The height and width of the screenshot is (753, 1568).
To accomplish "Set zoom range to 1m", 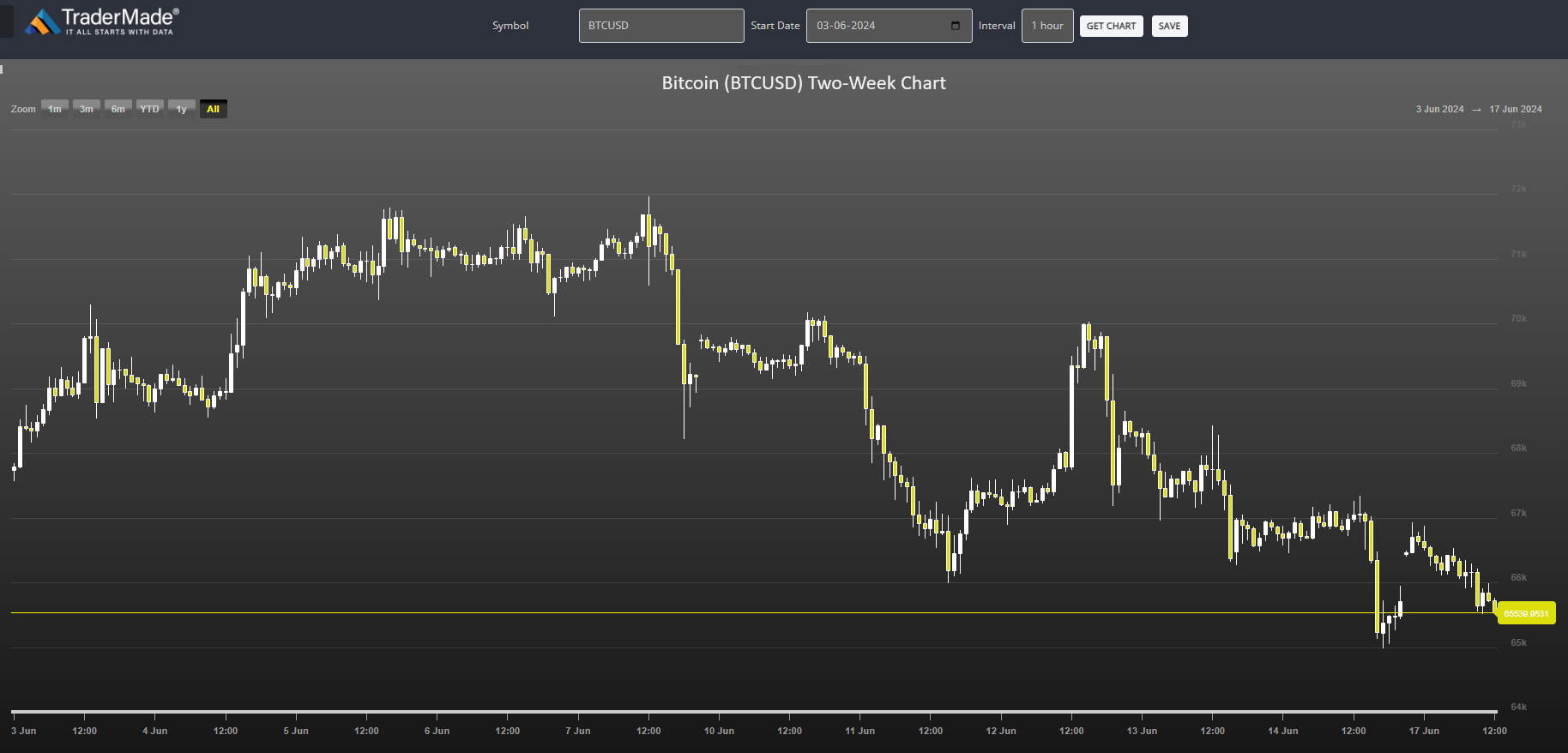I will (55, 109).
